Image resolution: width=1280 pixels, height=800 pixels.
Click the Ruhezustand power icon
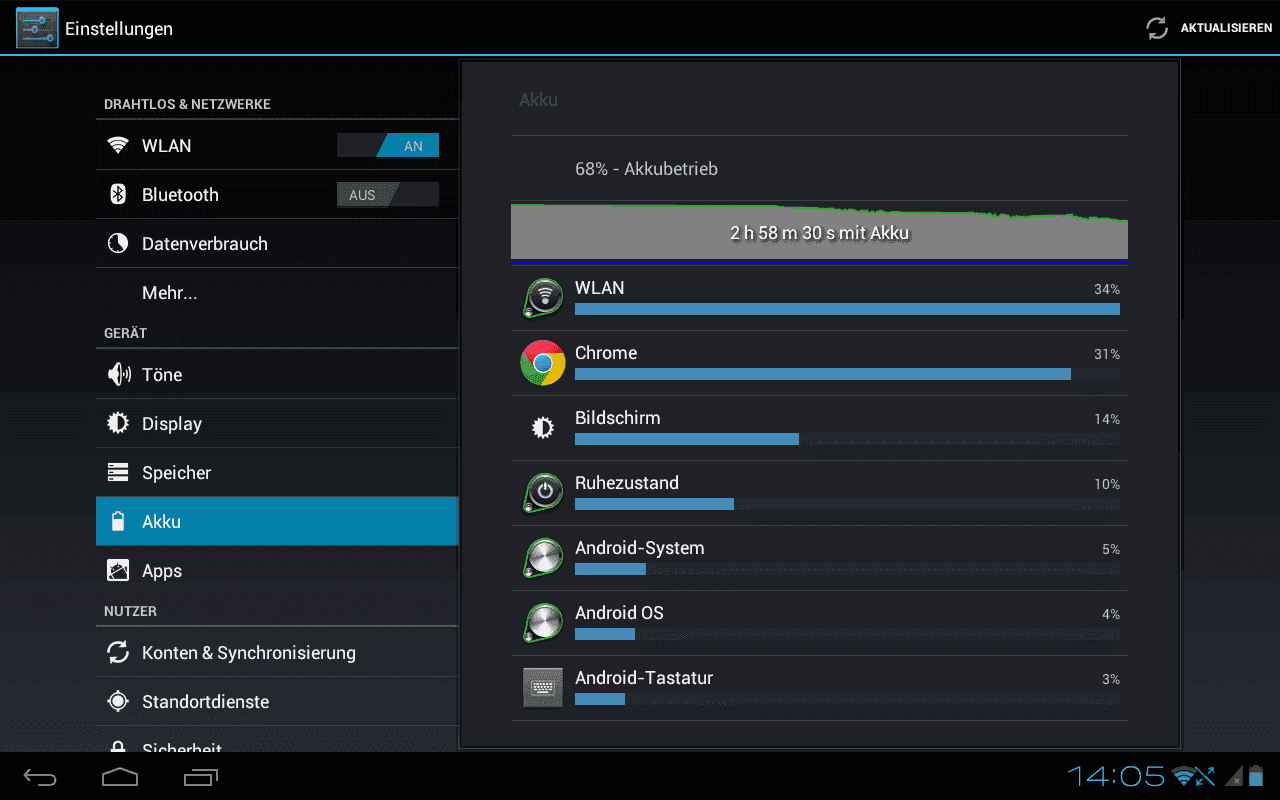543,493
